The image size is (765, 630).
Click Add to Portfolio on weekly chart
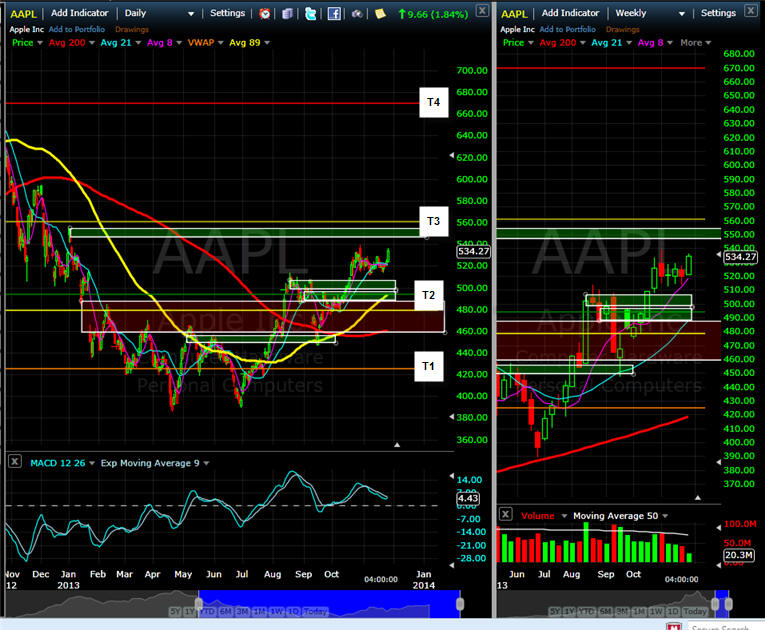coord(567,29)
